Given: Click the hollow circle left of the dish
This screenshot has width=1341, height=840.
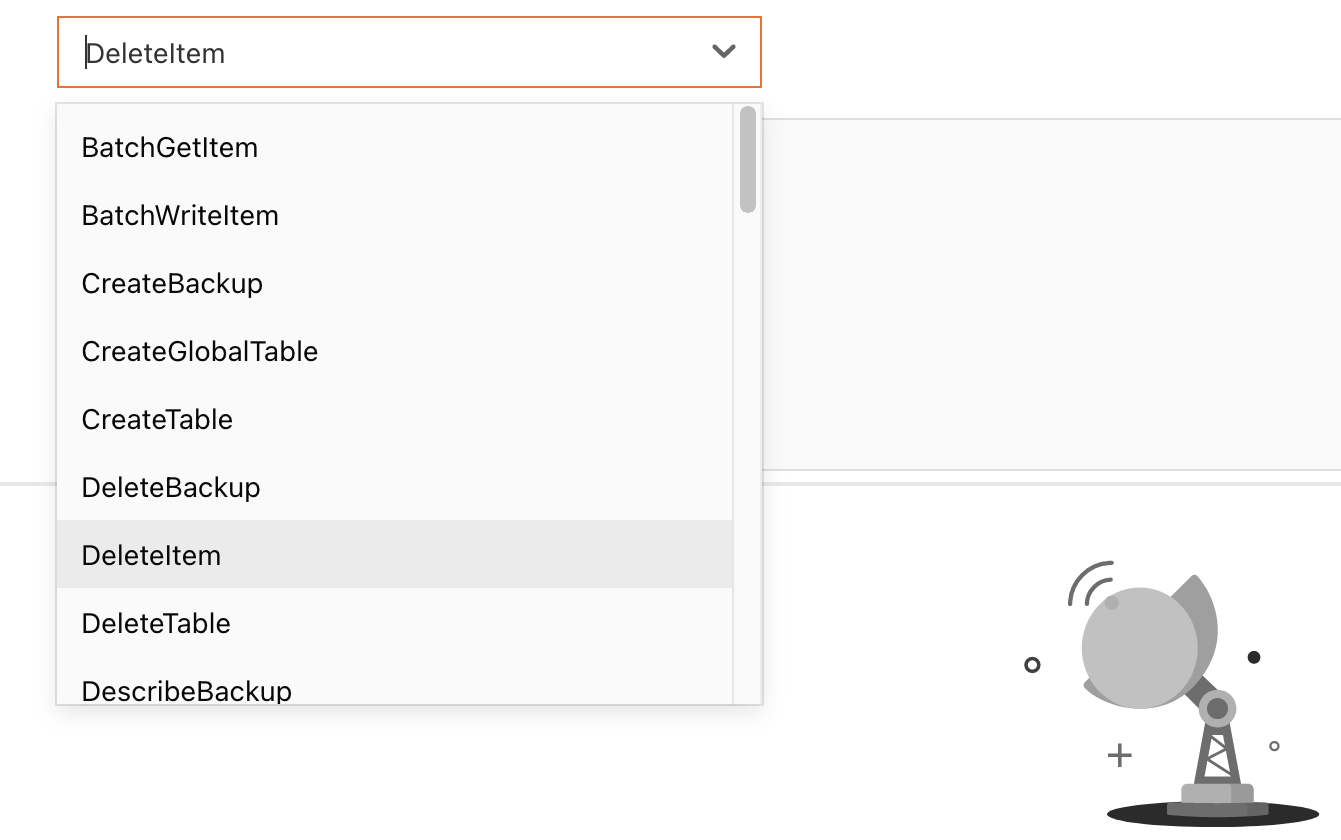Looking at the screenshot, I should 1033,664.
